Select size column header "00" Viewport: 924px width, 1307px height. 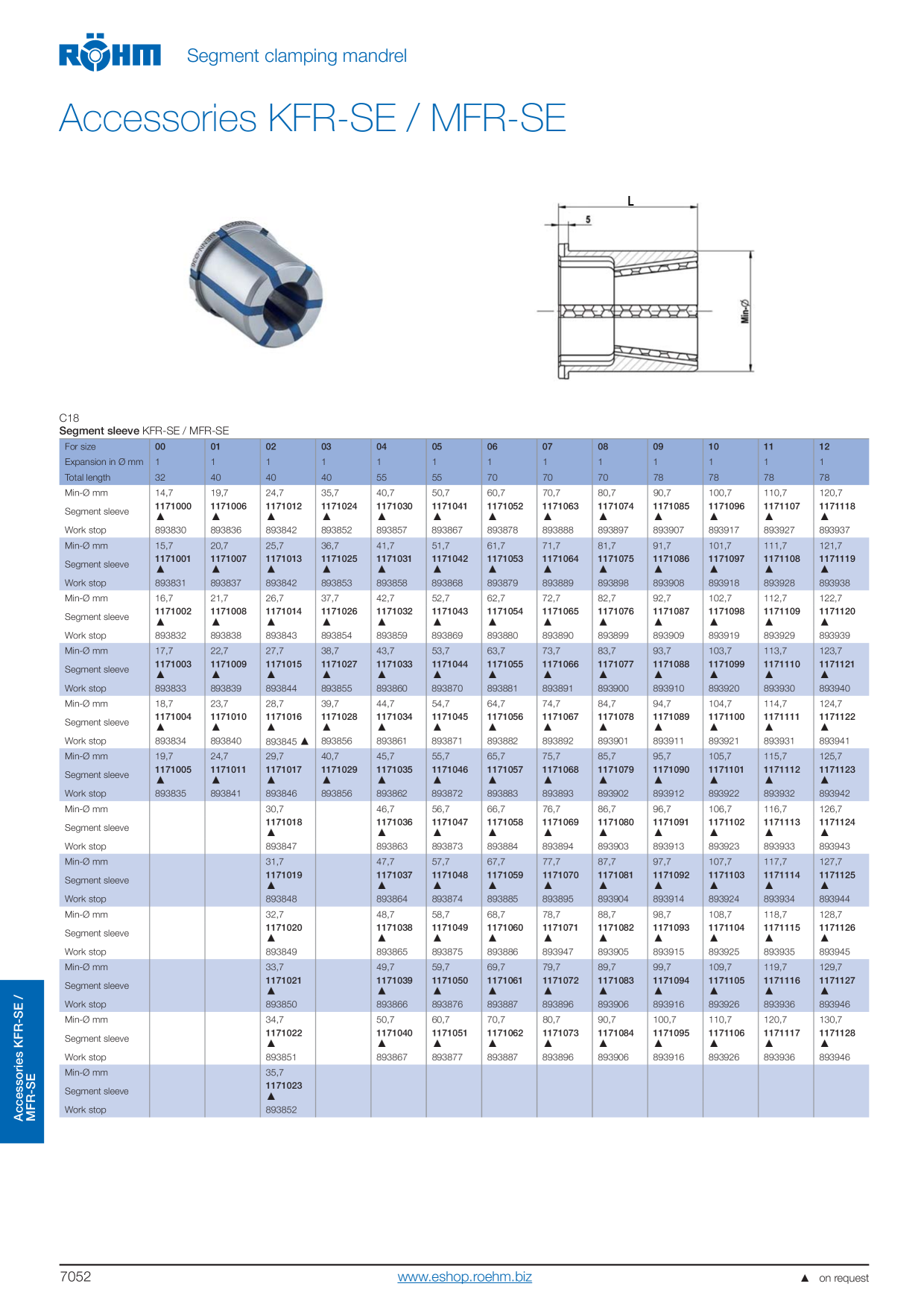tap(160, 447)
